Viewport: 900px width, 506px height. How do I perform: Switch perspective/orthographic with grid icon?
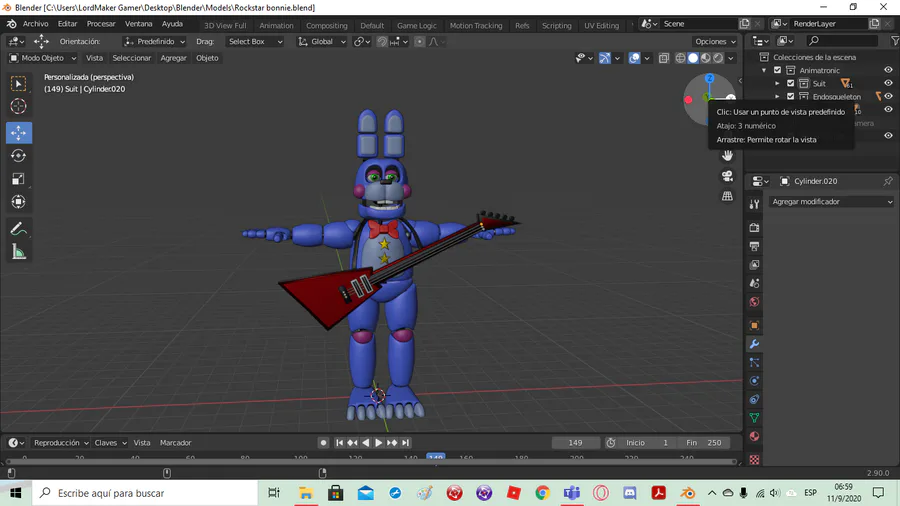727,196
